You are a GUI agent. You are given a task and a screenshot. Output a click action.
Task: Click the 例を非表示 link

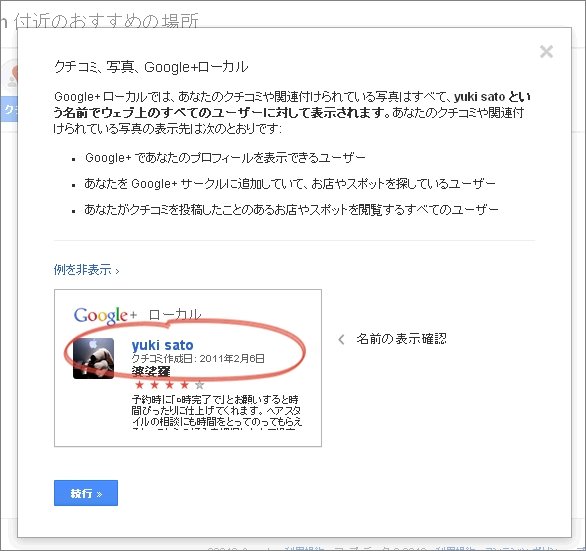click(83, 270)
